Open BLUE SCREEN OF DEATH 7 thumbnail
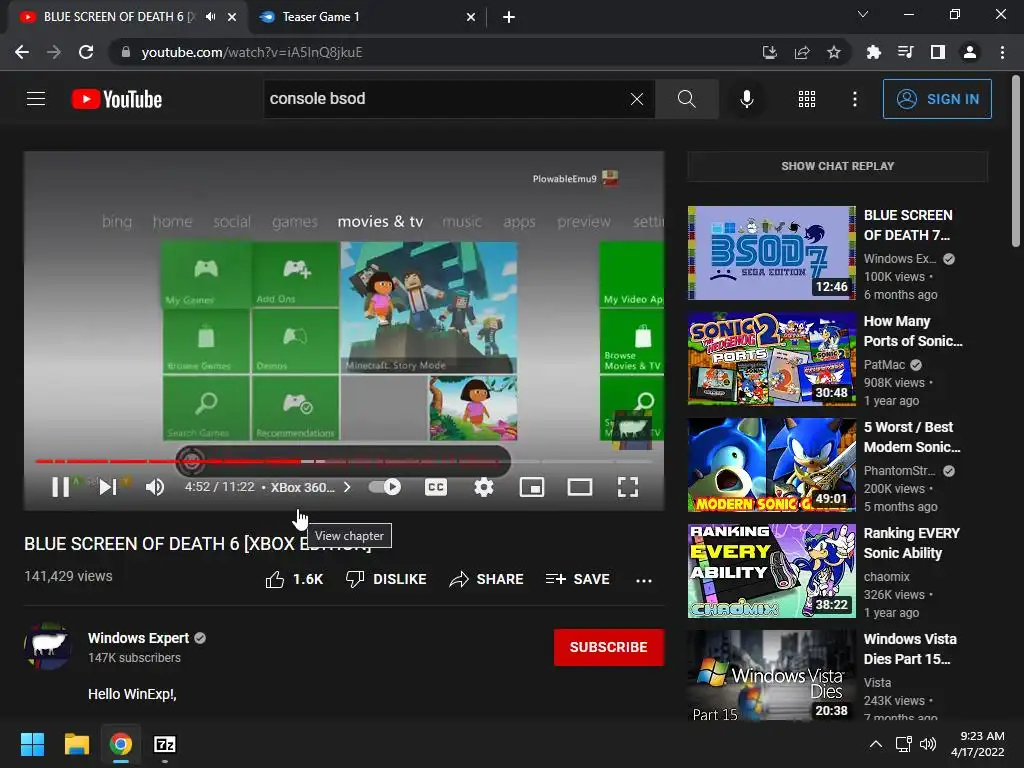1024x768 pixels. 771,253
